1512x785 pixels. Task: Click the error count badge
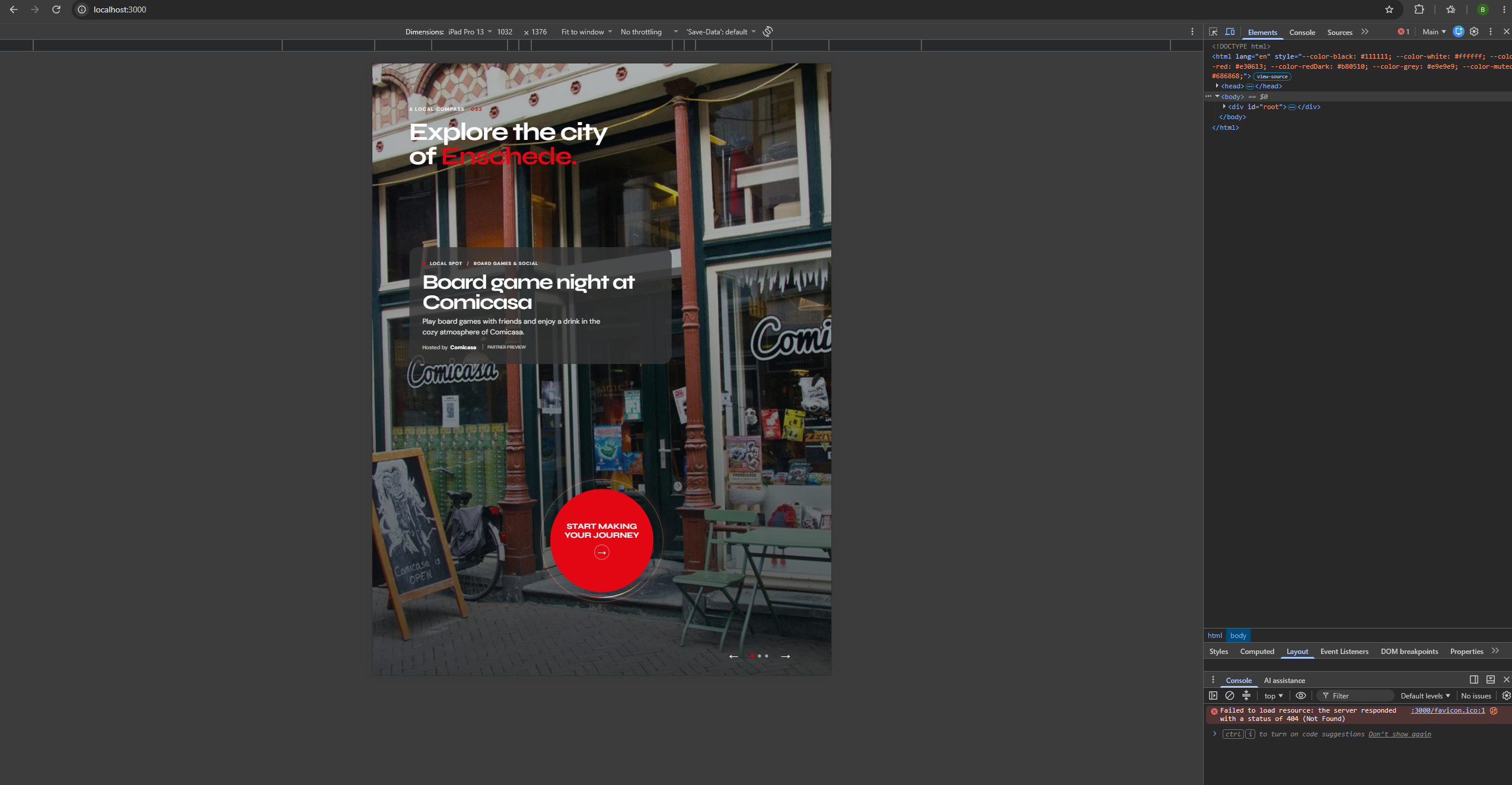pyautogui.click(x=1403, y=32)
